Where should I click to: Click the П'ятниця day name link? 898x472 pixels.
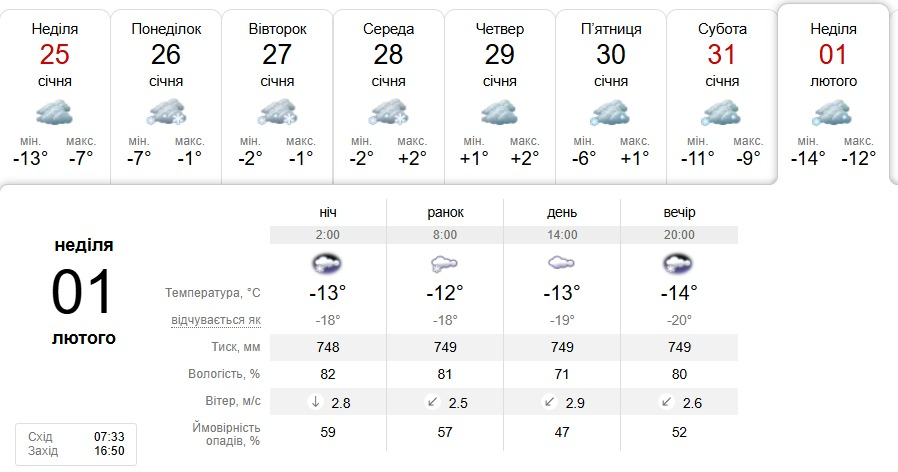pos(611,29)
